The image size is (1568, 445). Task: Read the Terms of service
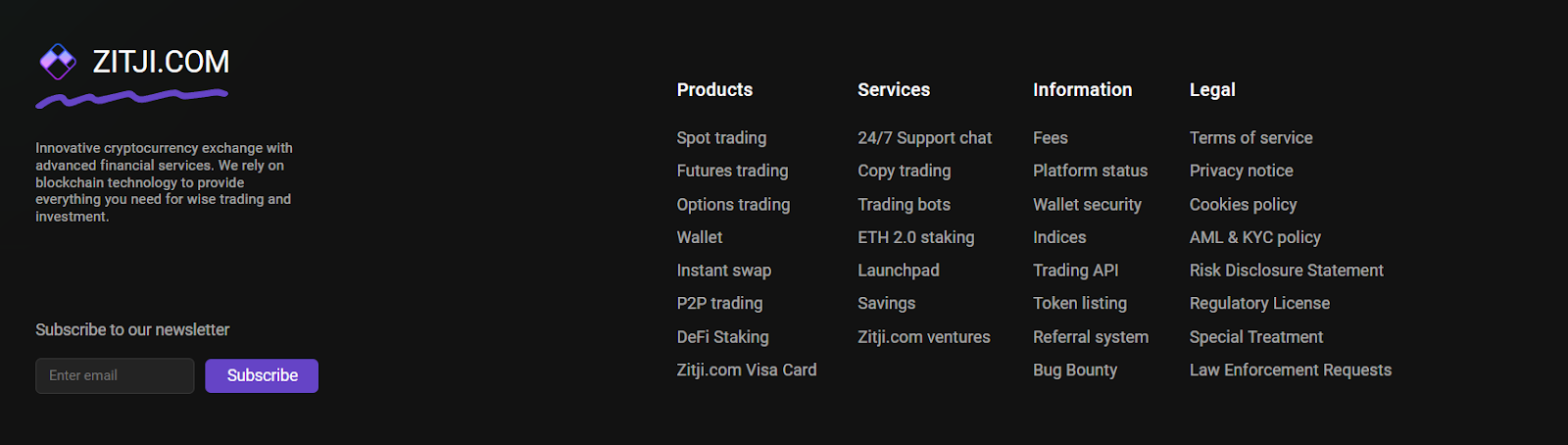point(1250,138)
